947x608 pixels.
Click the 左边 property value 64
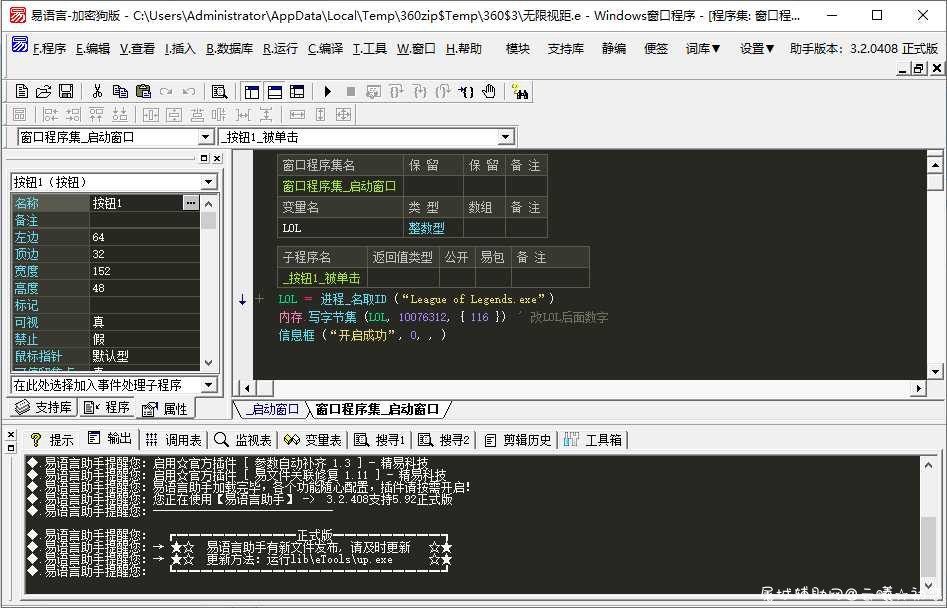(144, 237)
